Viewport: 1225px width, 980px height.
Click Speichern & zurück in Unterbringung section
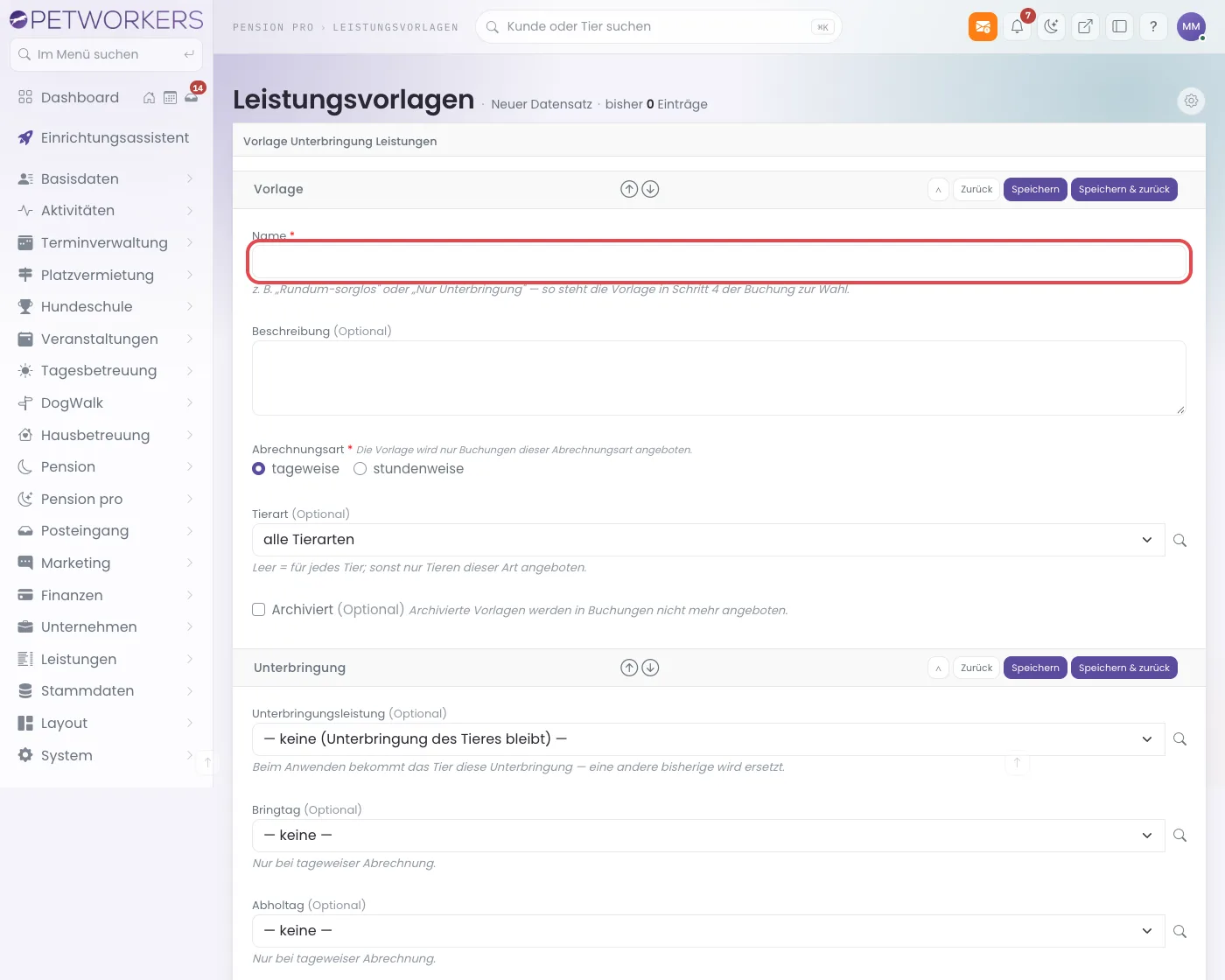coord(1123,668)
